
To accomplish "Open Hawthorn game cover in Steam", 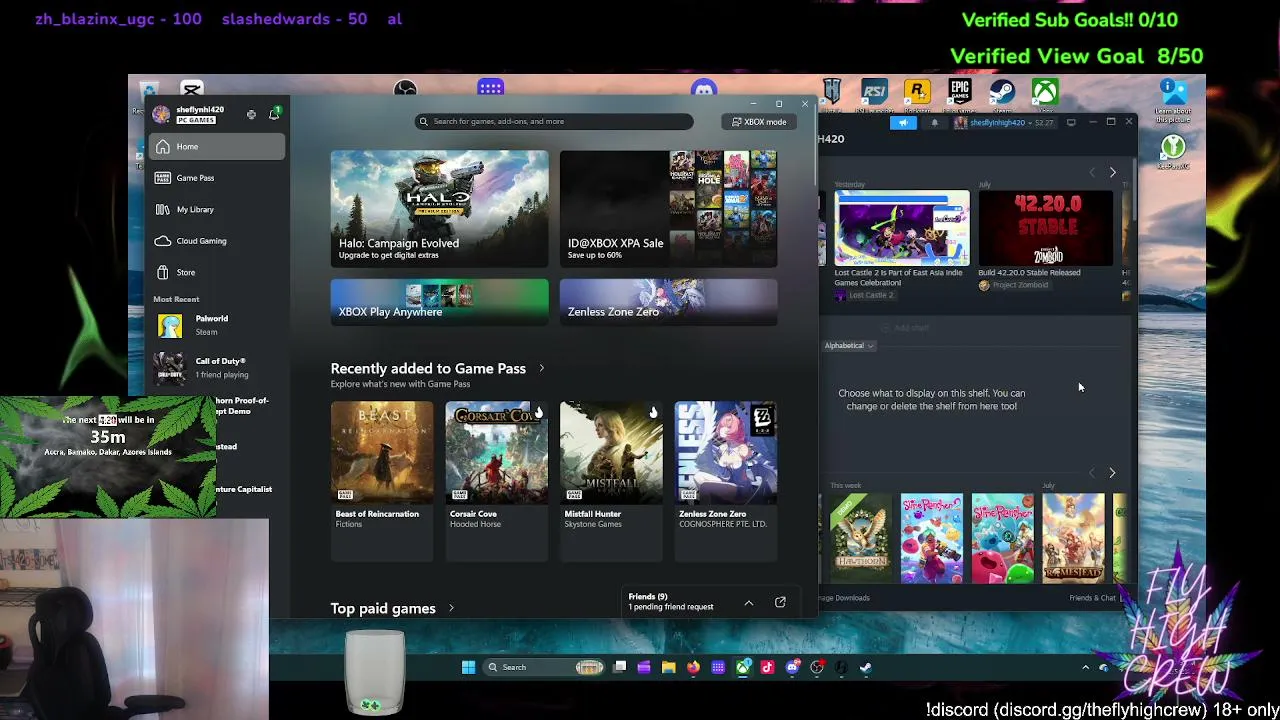I will 860,538.
